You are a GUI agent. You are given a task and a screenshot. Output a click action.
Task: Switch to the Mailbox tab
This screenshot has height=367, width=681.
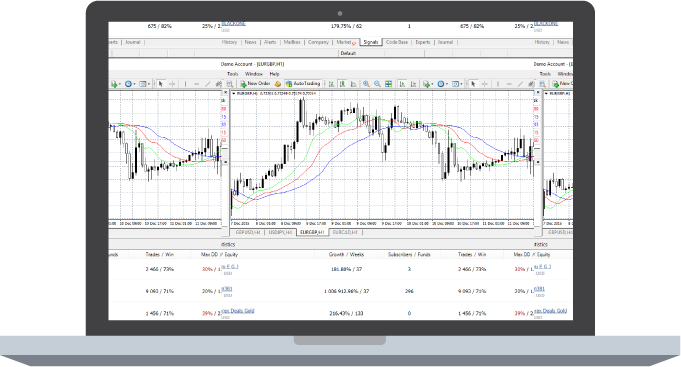coord(292,42)
